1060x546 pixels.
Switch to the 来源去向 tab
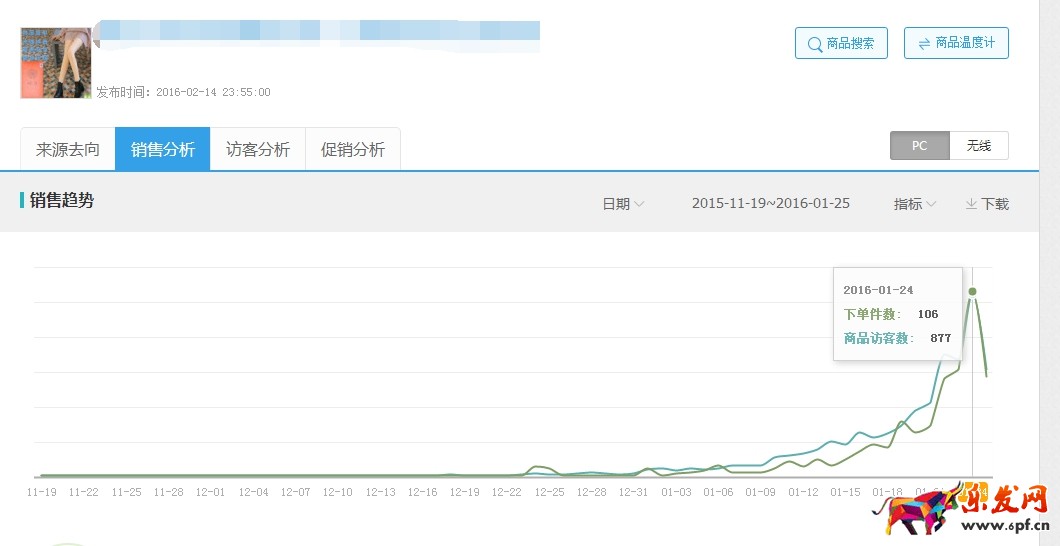click(68, 149)
